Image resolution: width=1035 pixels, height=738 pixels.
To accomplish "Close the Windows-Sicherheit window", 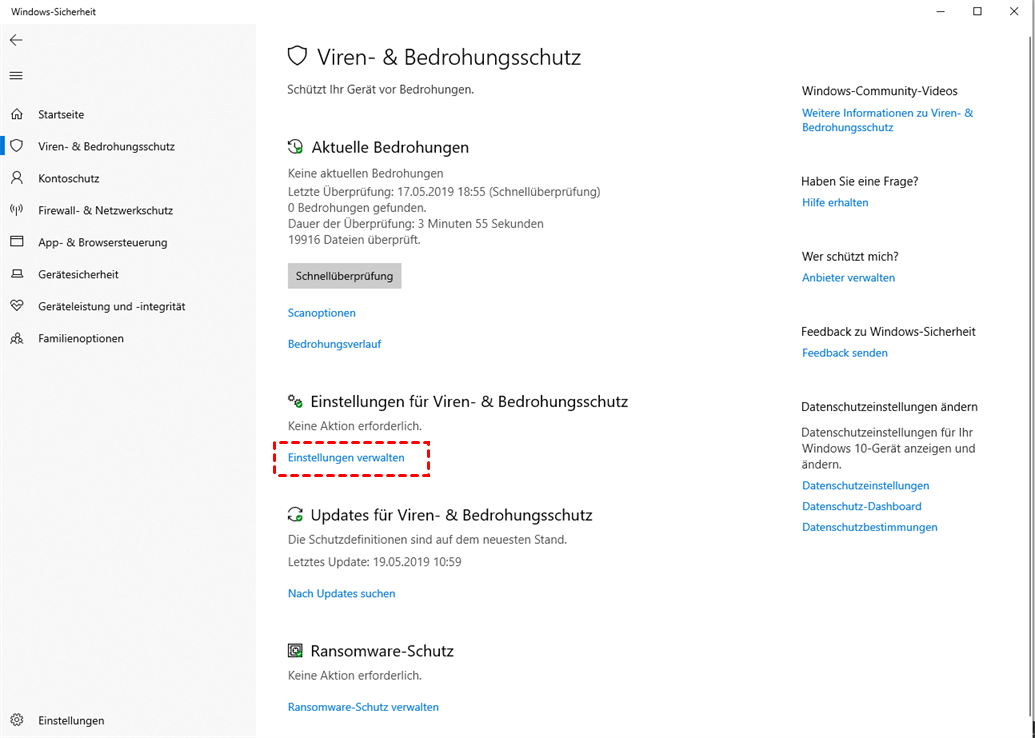I will (x=1015, y=11).
